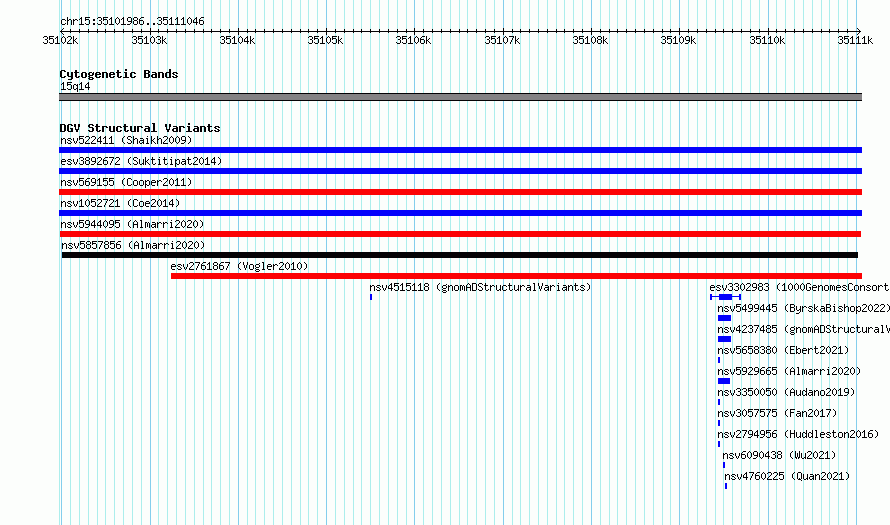This screenshot has height=525, width=890.
Task: Click the 35111k ruler label
Action: (x=855, y=40)
